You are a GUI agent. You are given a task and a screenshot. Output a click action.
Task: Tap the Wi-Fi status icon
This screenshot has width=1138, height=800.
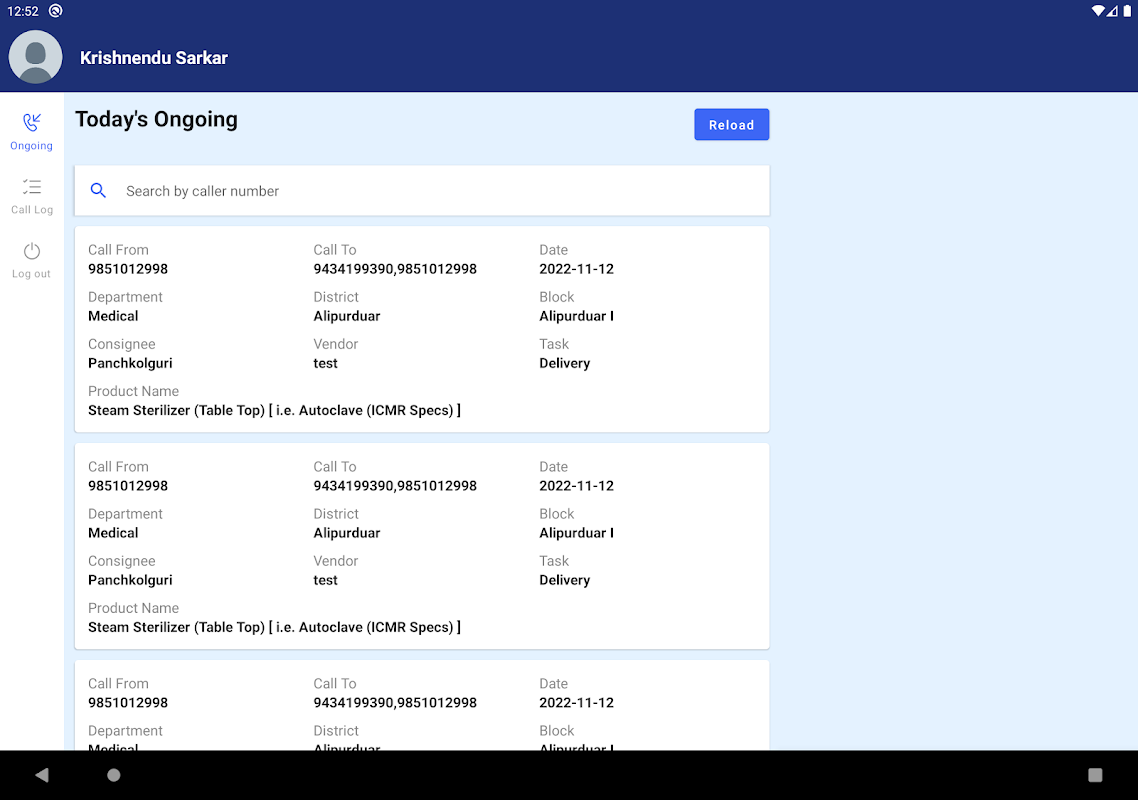1097,11
